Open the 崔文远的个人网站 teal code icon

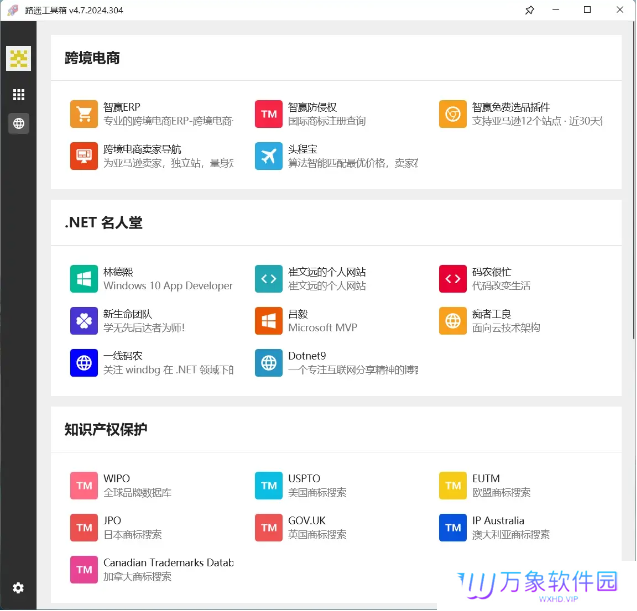coord(269,279)
